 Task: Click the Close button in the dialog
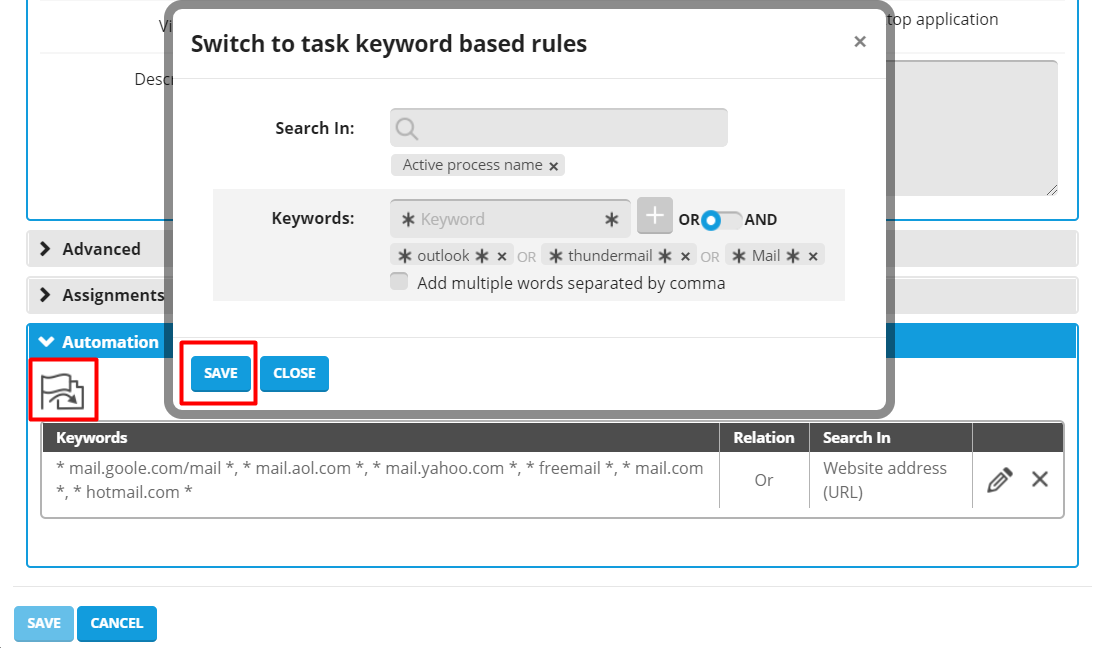pyautogui.click(x=294, y=373)
